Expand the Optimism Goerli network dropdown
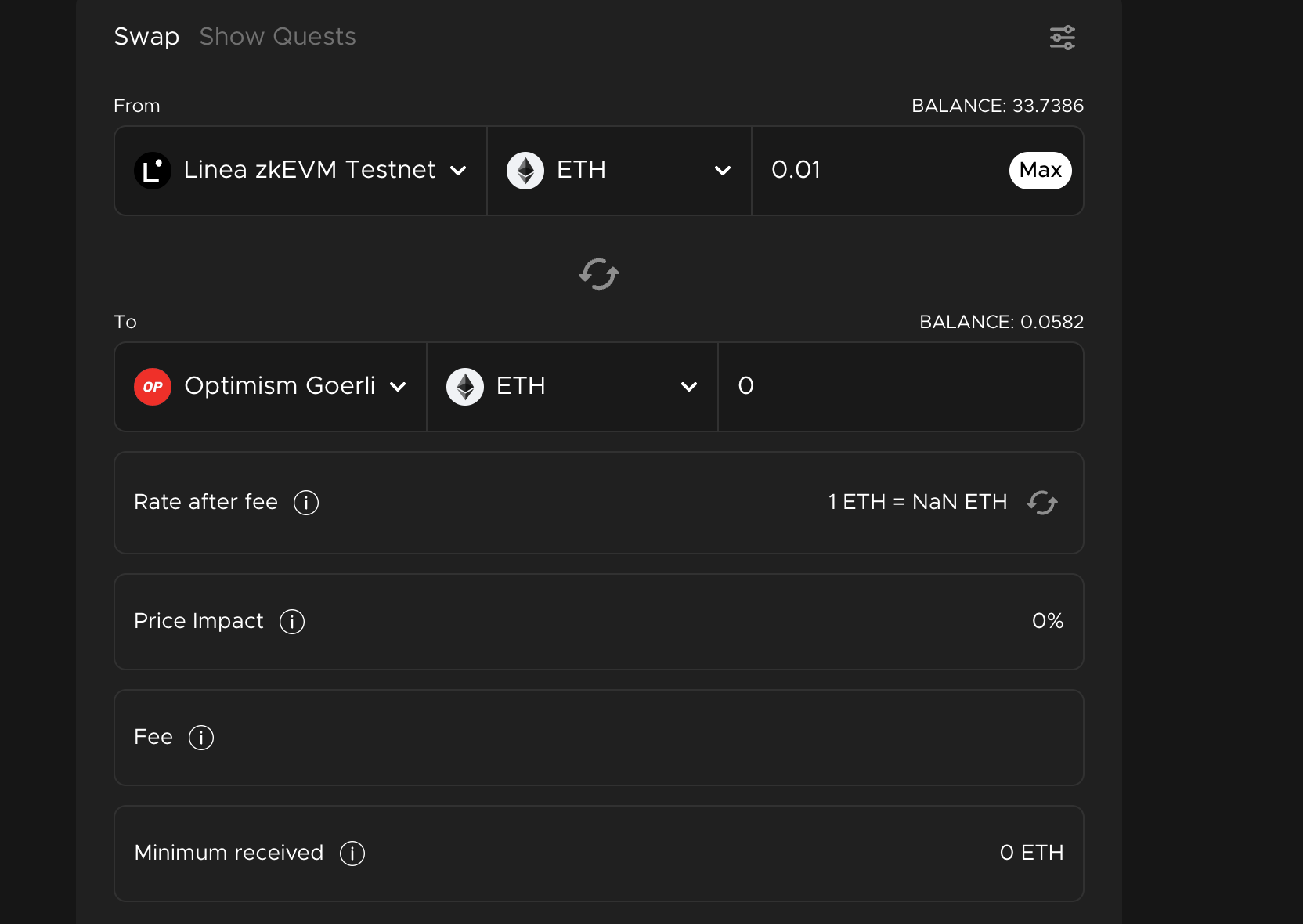The image size is (1303, 924). (398, 387)
